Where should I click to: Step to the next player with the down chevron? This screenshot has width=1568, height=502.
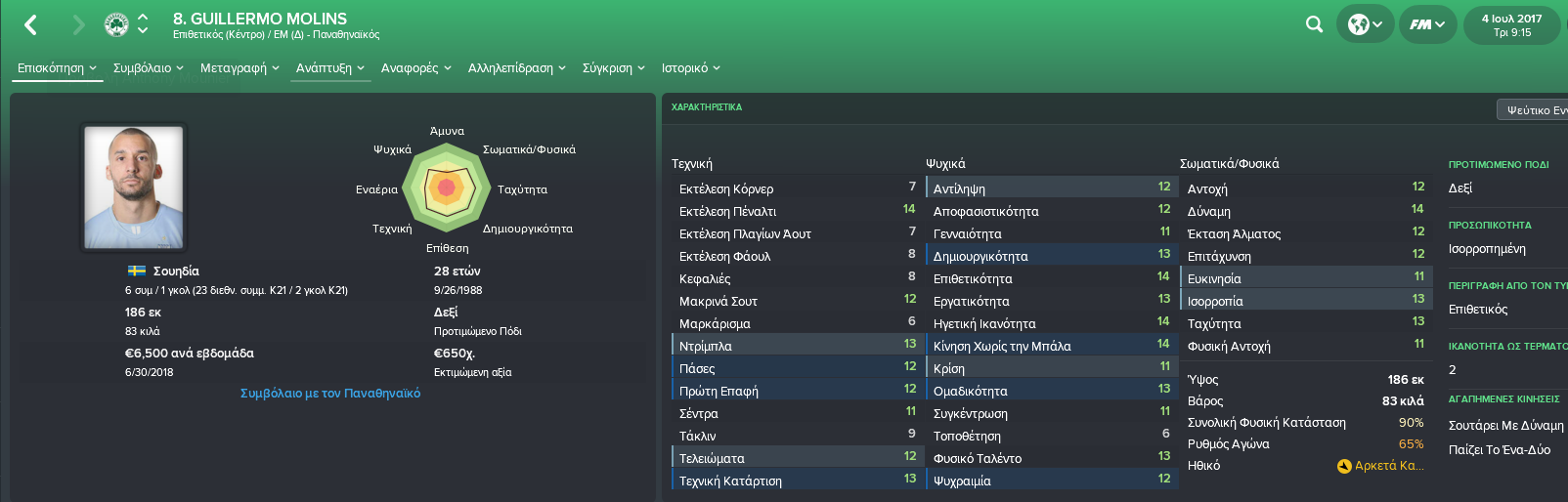pyautogui.click(x=143, y=31)
